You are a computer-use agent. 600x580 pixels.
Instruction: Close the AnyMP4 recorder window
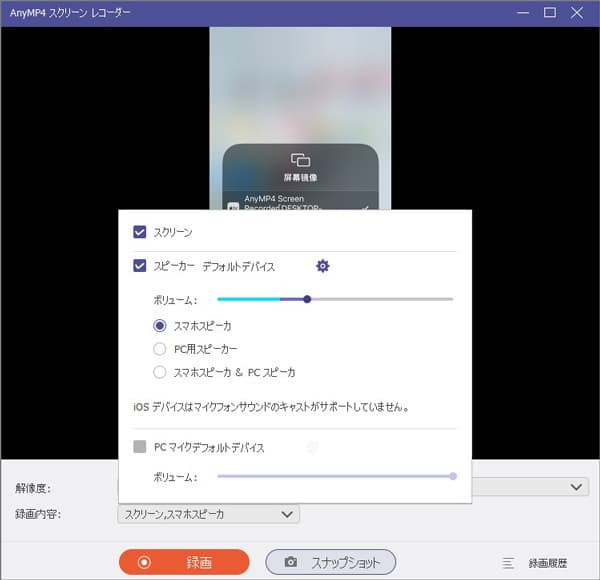point(578,13)
